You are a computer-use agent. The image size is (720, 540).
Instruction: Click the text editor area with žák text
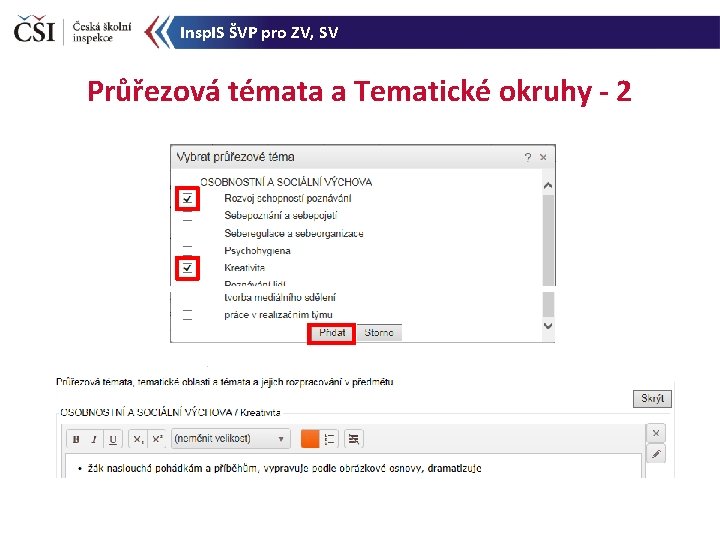(354, 466)
